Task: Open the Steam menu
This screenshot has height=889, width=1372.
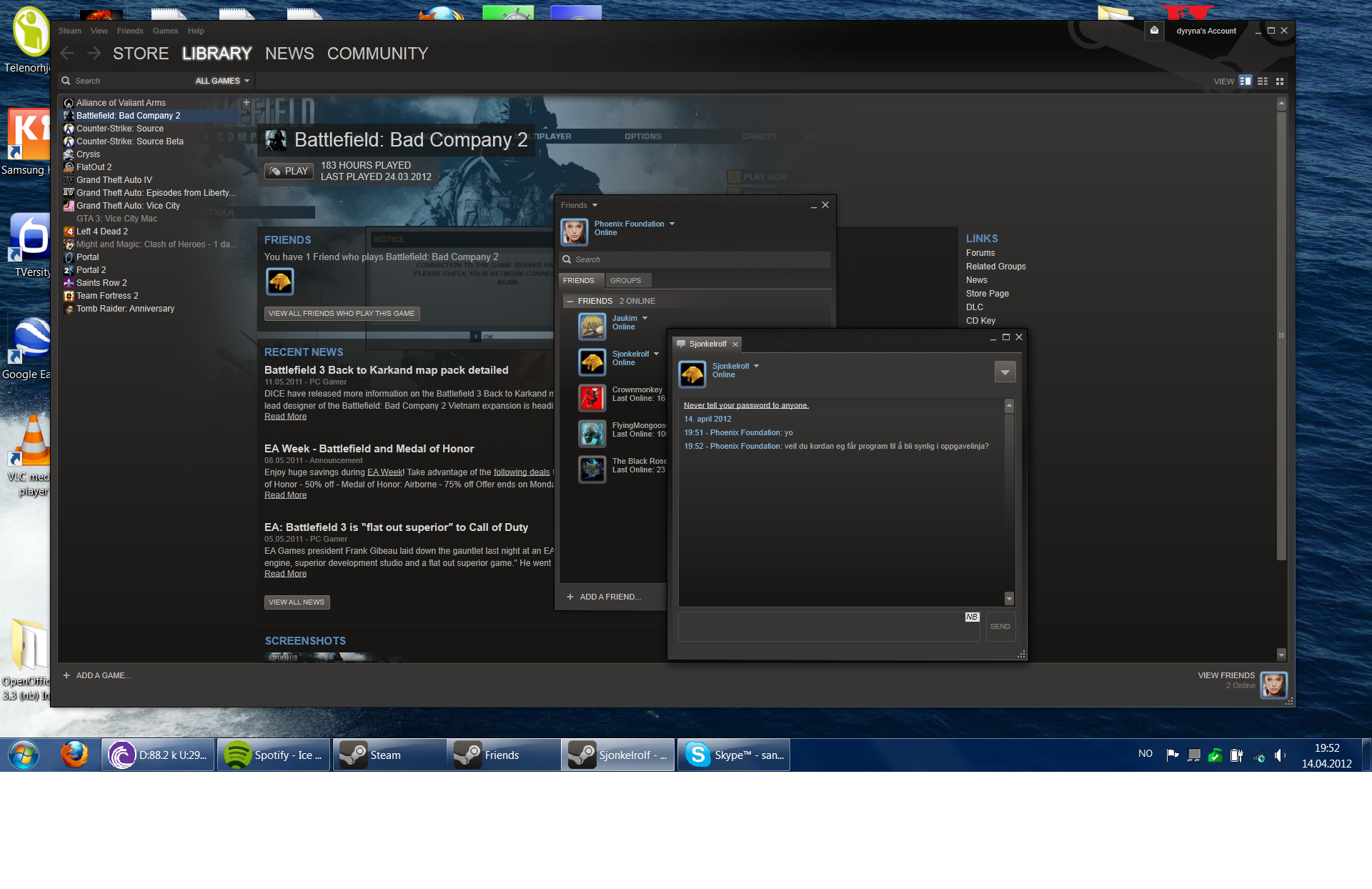Action: (x=70, y=31)
